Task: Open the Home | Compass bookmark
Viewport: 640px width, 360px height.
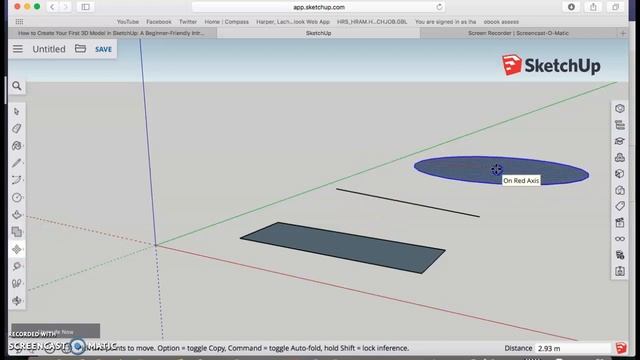Action: click(x=227, y=22)
